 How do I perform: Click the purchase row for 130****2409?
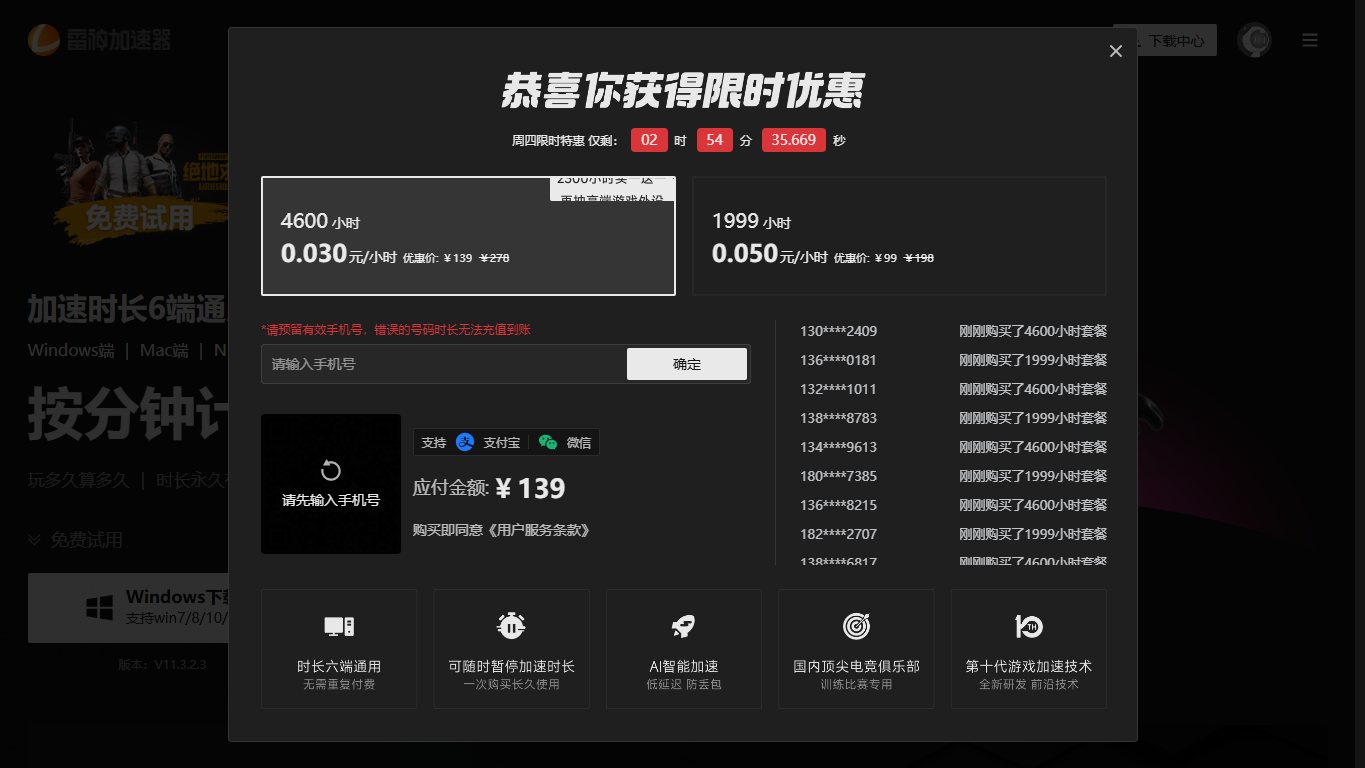pos(953,331)
